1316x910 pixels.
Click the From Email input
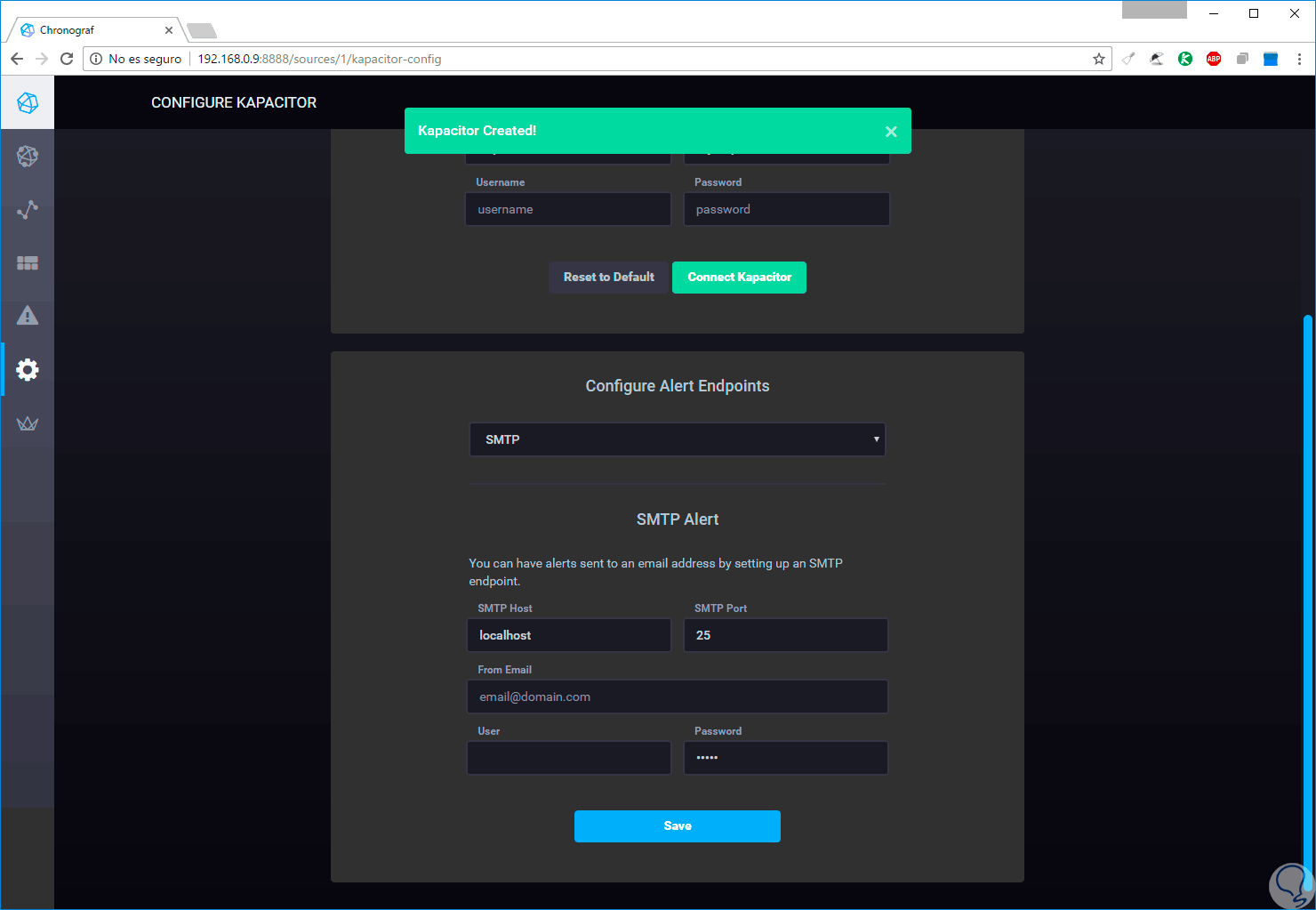pos(678,697)
